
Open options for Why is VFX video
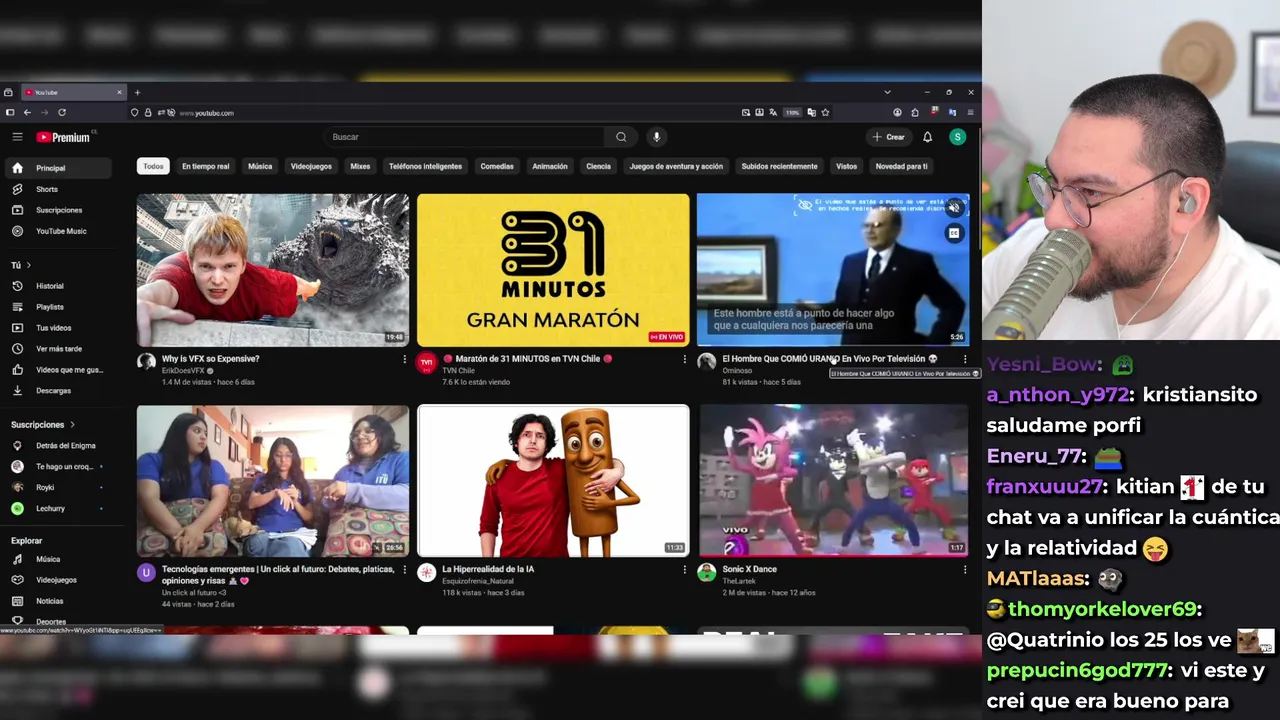click(404, 359)
